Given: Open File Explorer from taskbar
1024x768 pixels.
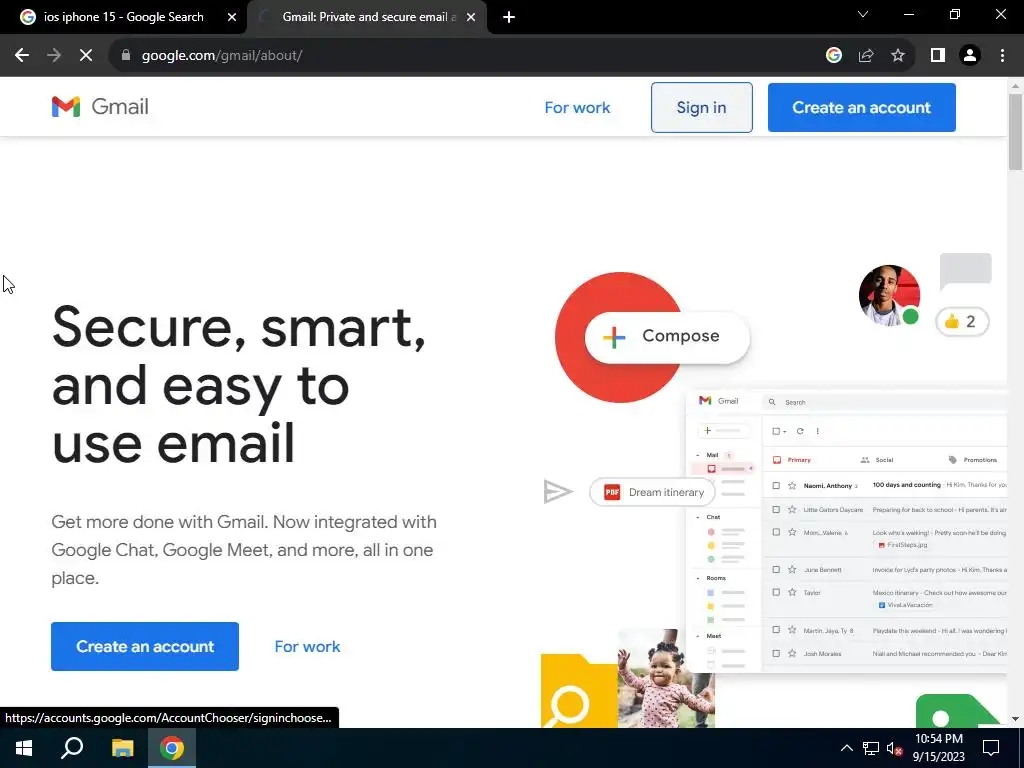Looking at the screenshot, I should 122,748.
